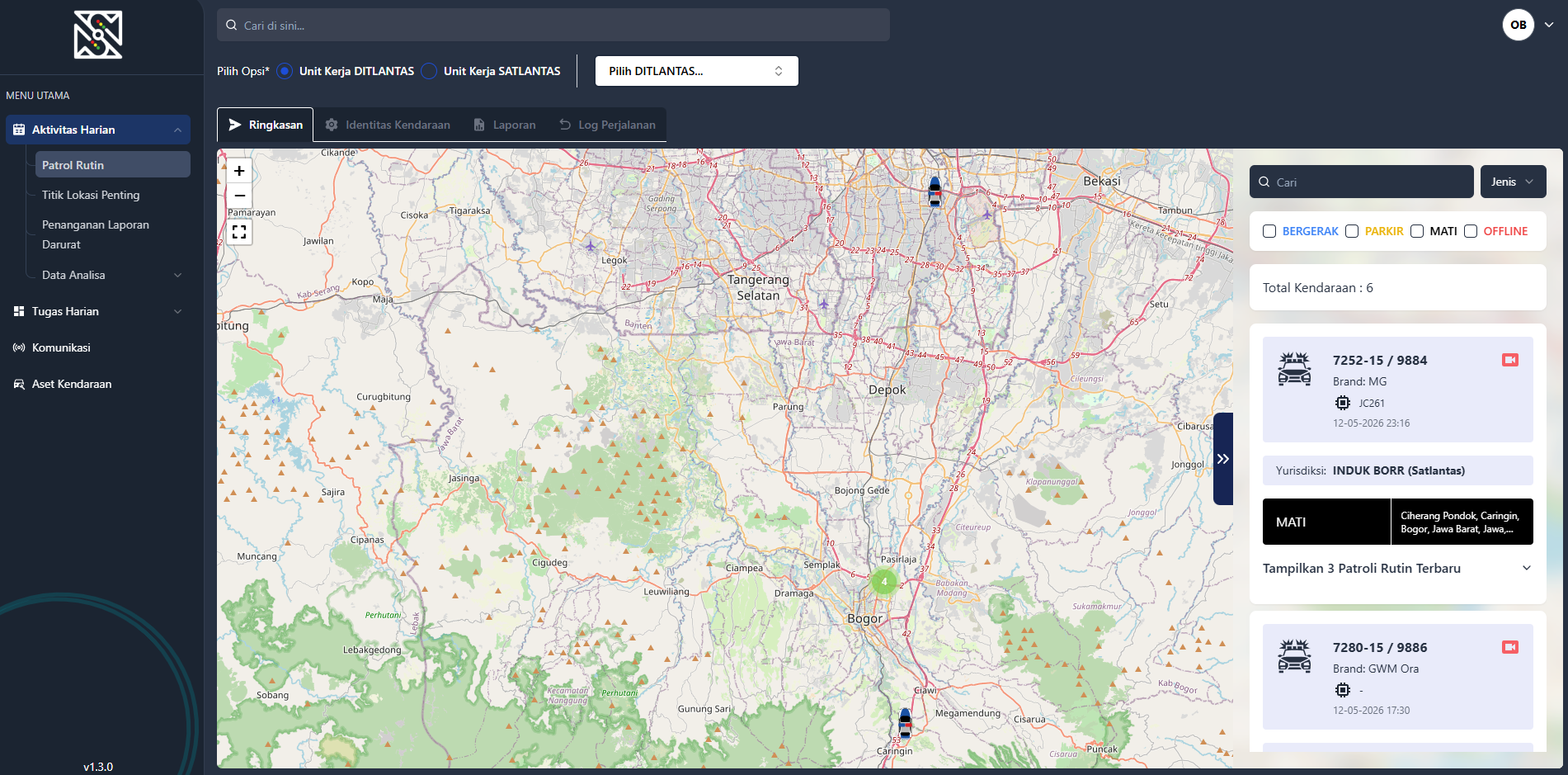Click the document icon on Laporan tab
The height and width of the screenshot is (775, 1568).
tap(479, 125)
